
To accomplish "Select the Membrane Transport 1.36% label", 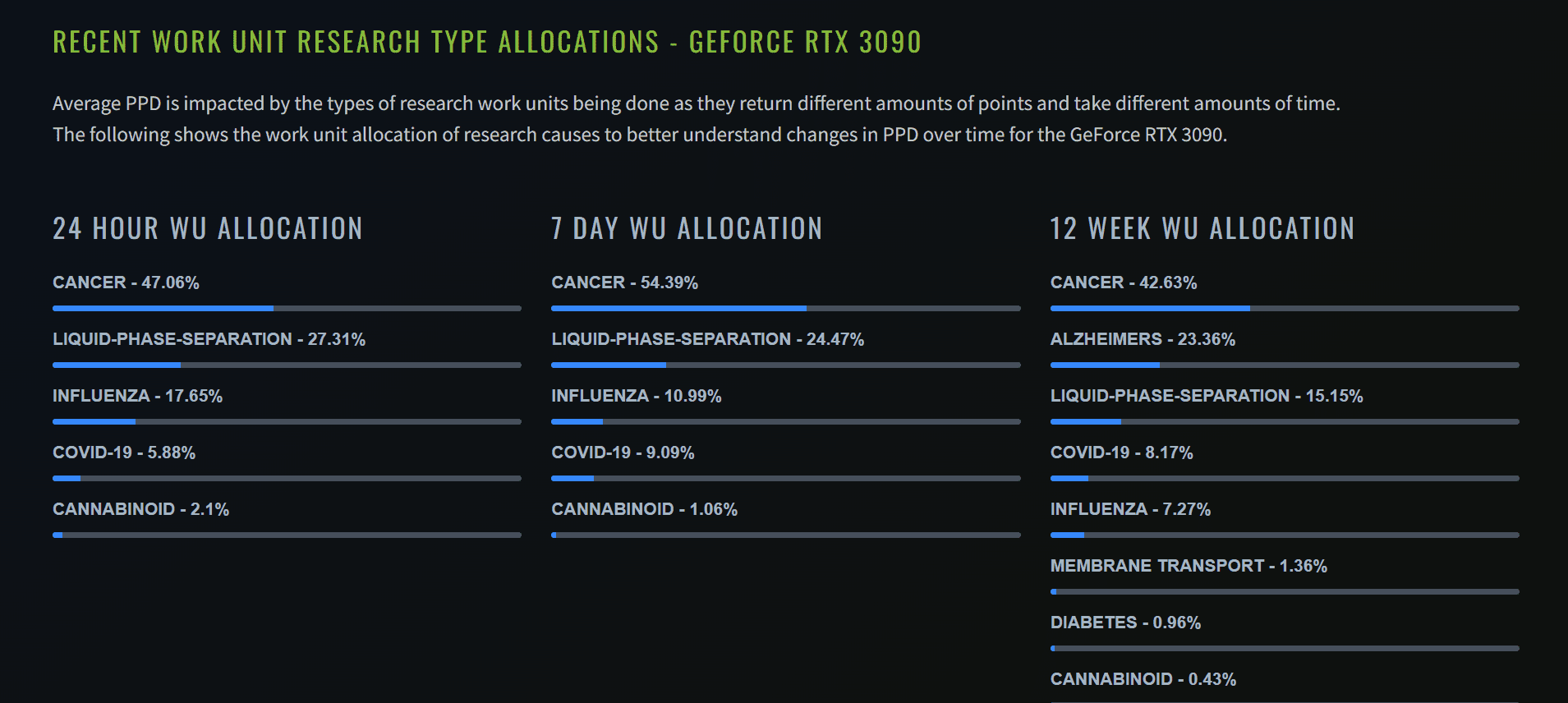I will [1189, 566].
